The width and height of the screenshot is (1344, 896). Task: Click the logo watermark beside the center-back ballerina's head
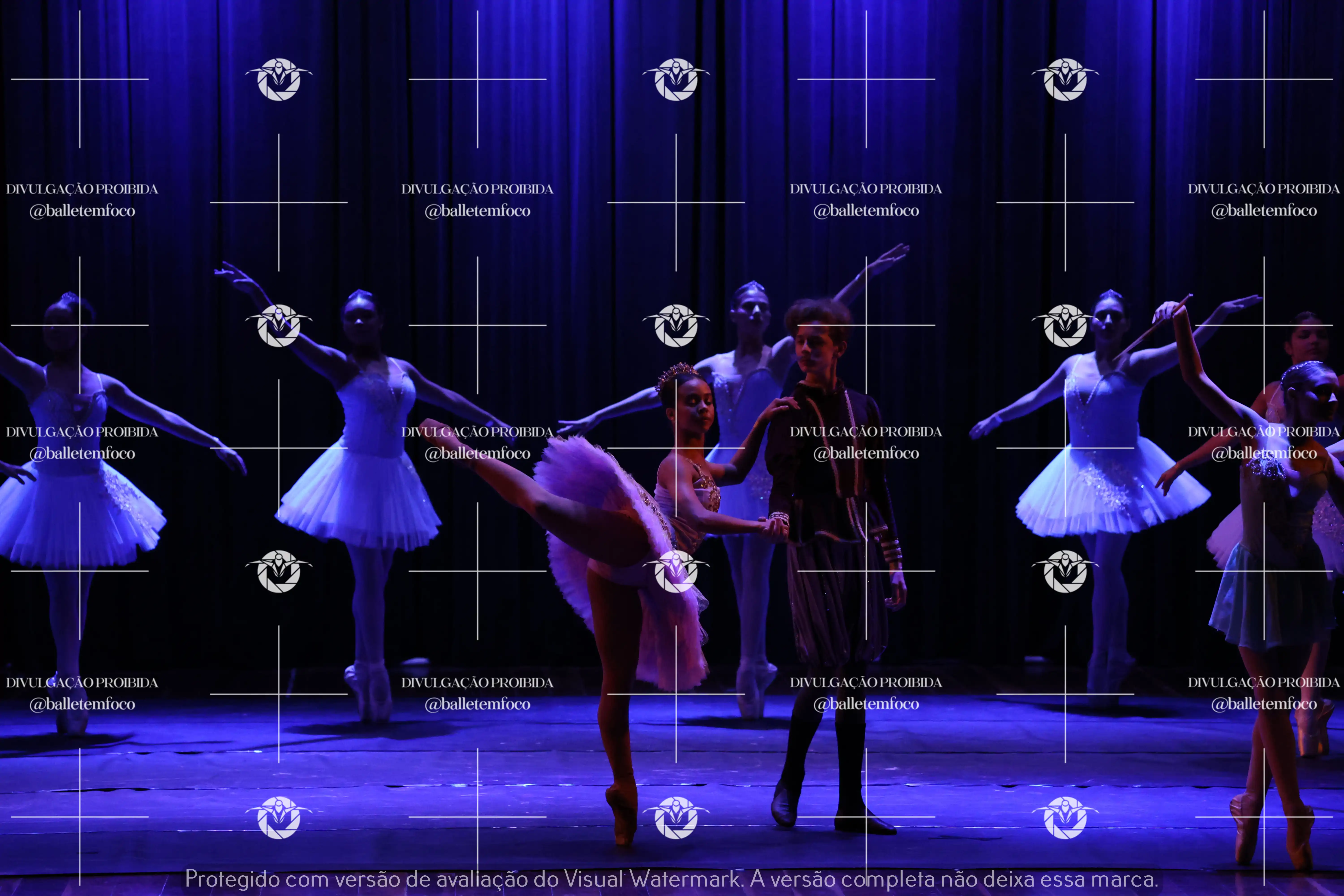(x=676, y=325)
